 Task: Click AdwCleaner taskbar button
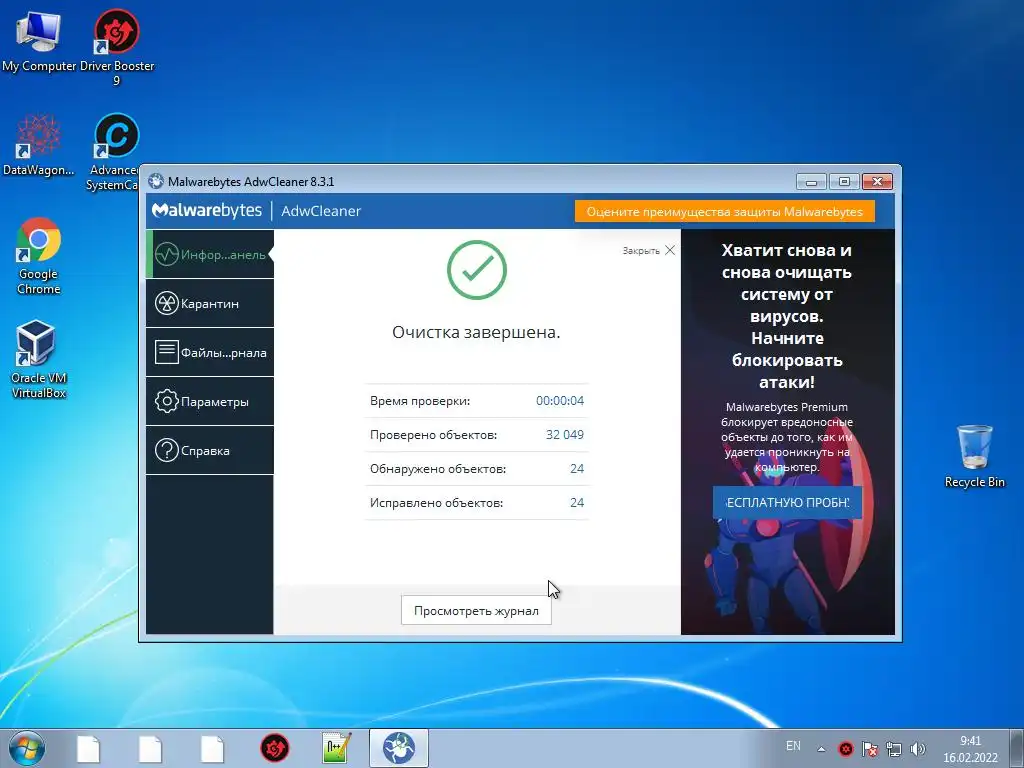click(x=399, y=748)
